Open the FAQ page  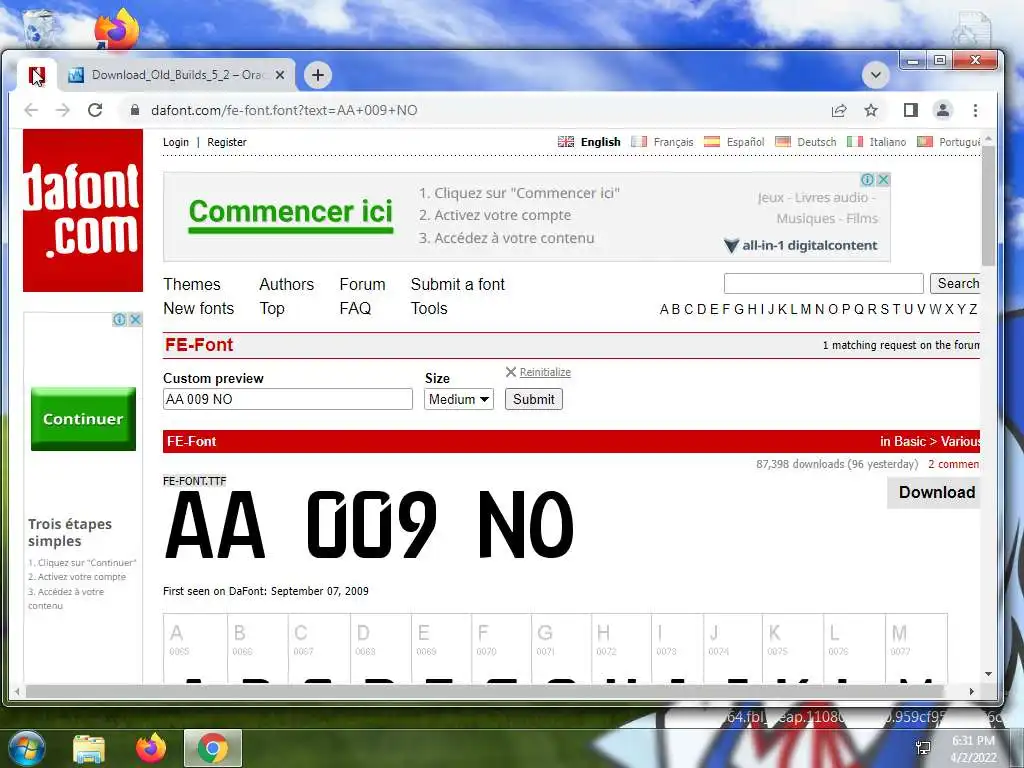pyautogui.click(x=355, y=308)
